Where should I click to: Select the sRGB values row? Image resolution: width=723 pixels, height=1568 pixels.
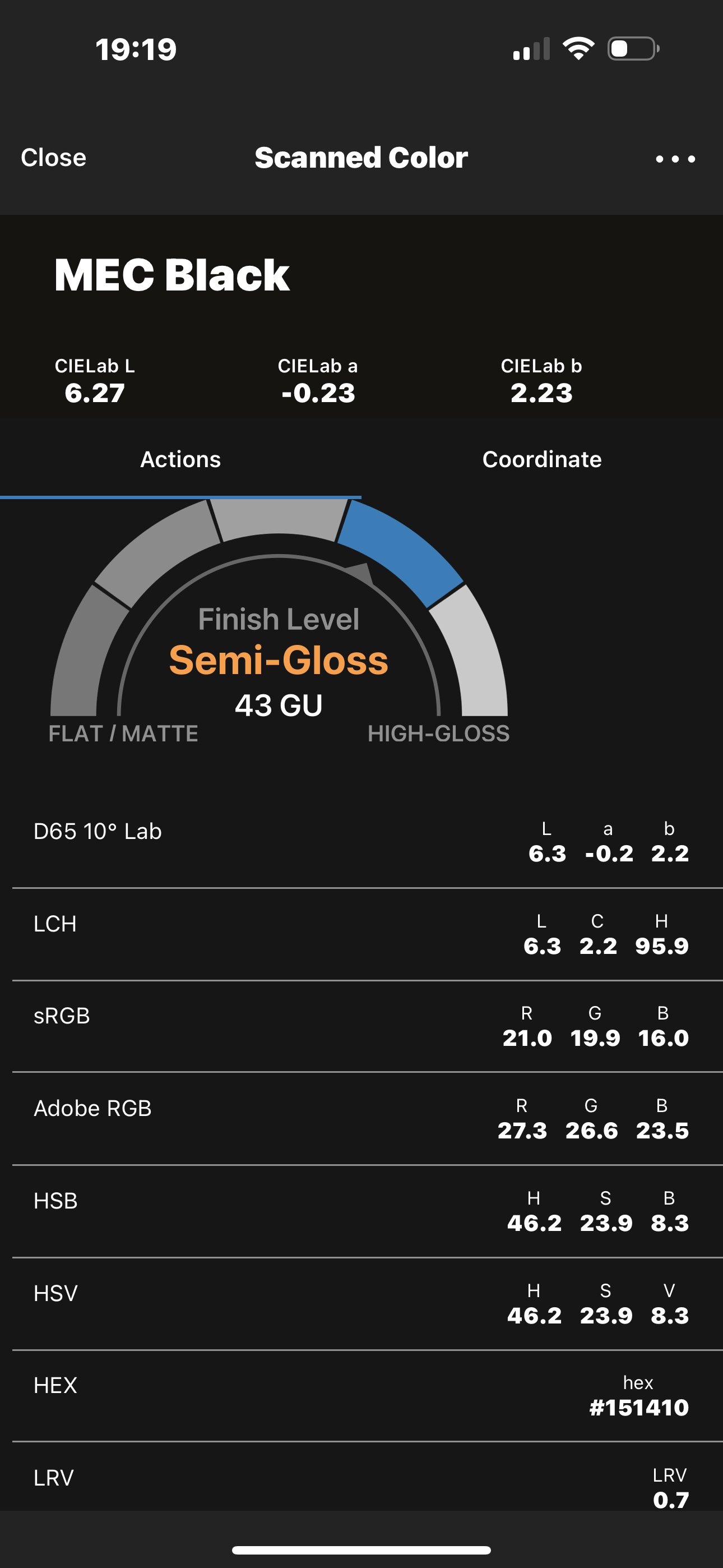click(x=361, y=1026)
